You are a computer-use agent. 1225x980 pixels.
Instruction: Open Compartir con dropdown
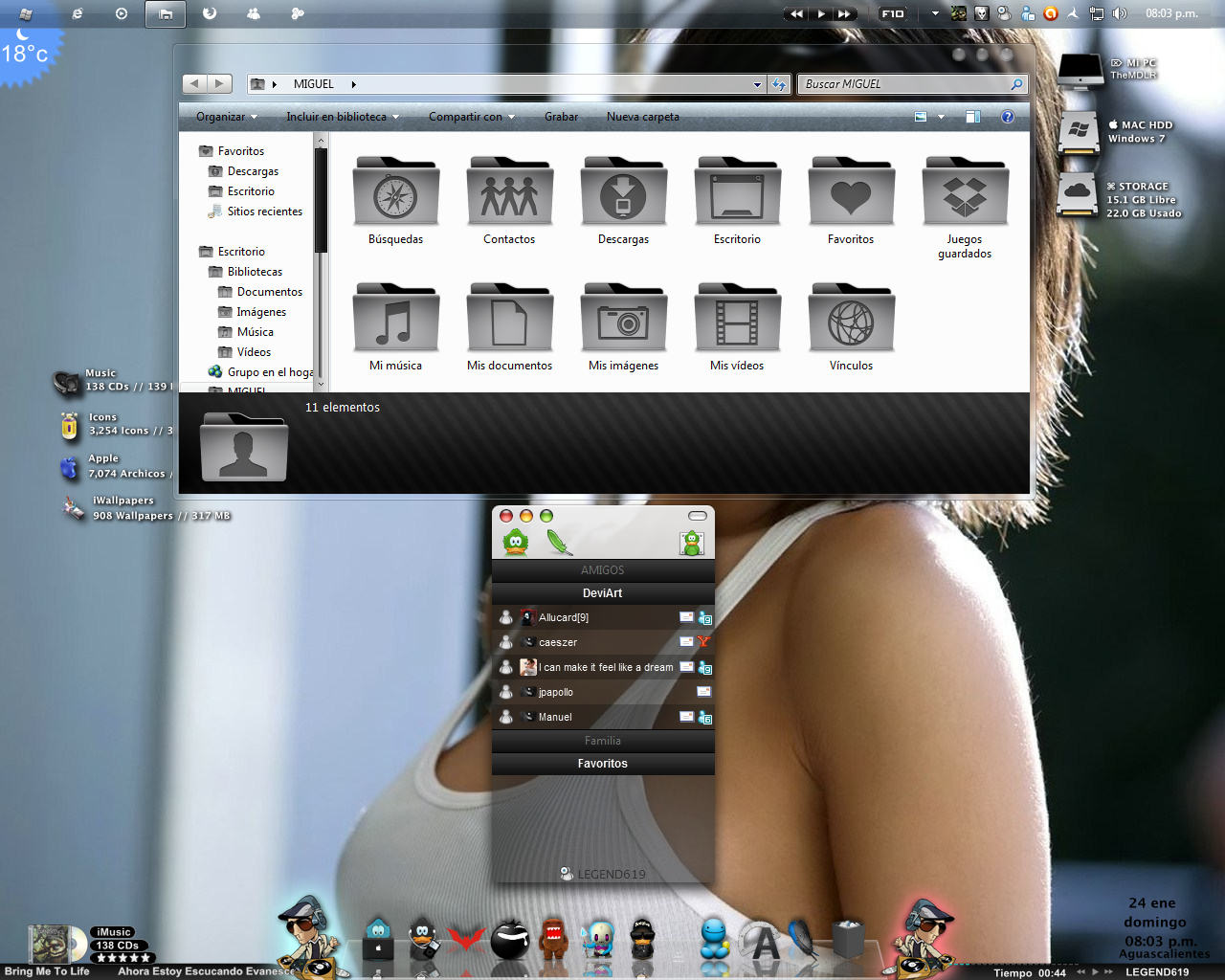pyautogui.click(x=472, y=117)
